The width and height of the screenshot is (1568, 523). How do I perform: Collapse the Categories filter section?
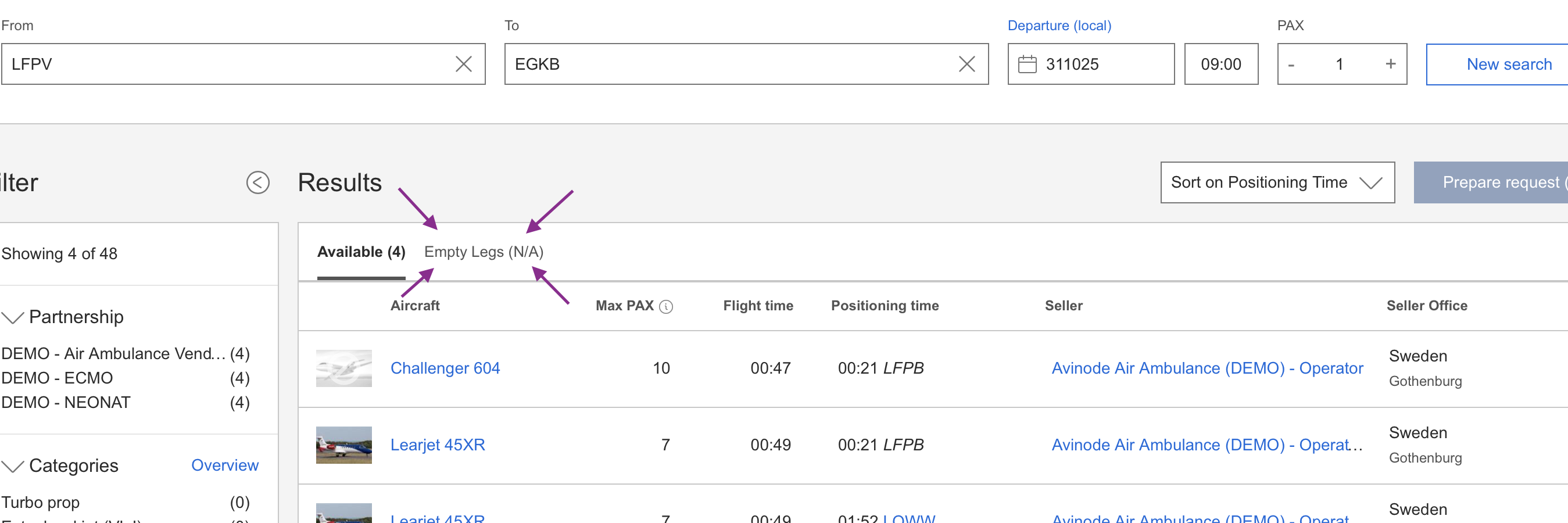(x=13, y=466)
